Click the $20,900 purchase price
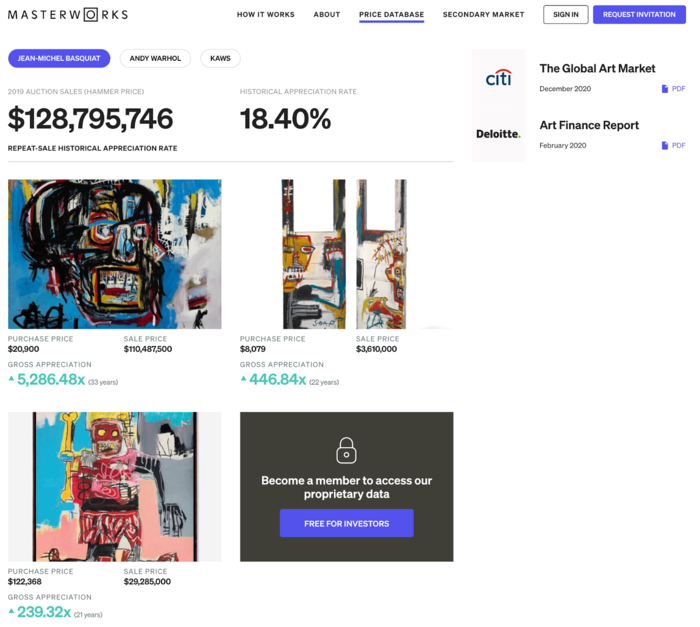 coord(24,349)
